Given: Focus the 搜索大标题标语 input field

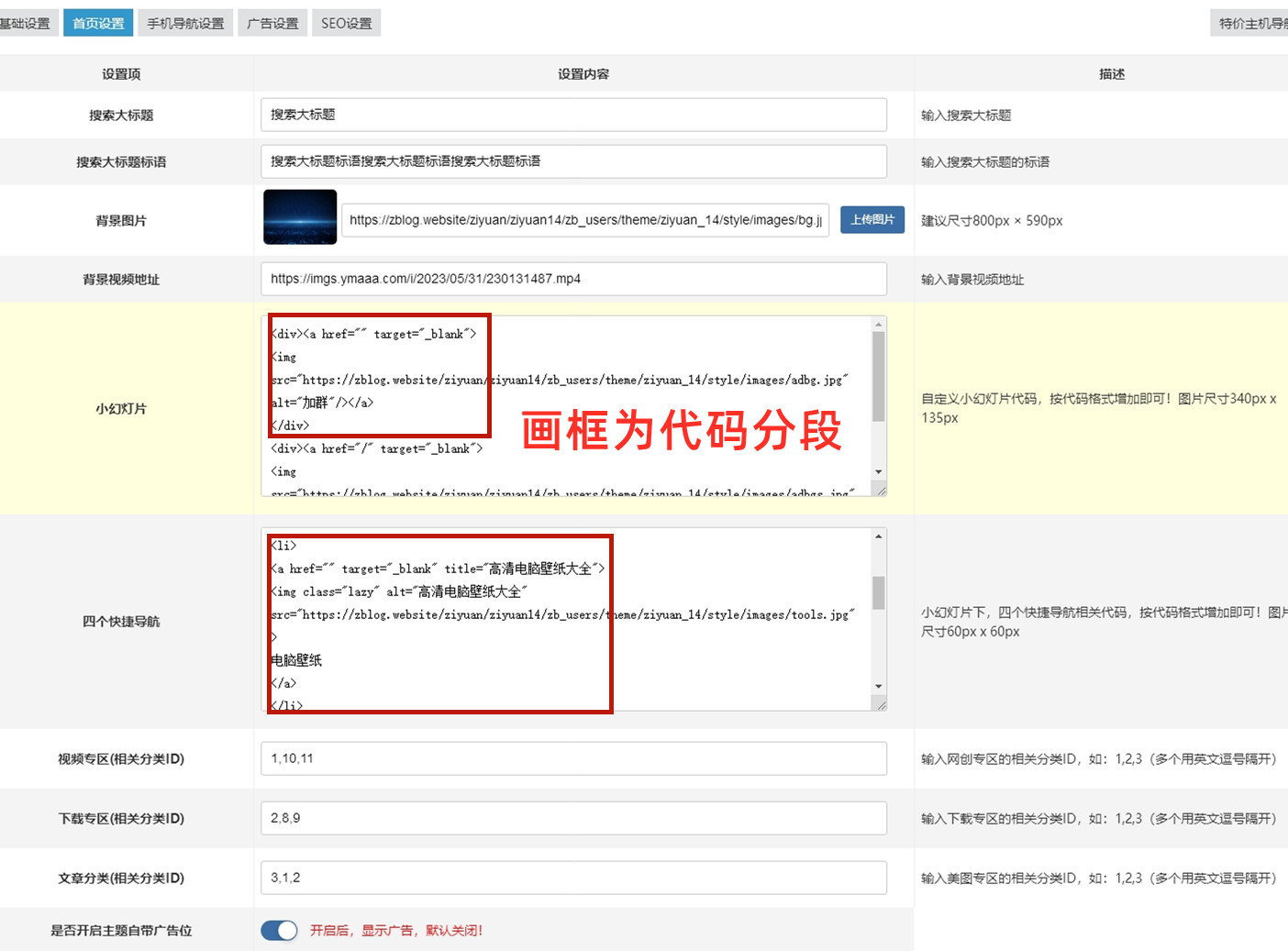Looking at the screenshot, I should 573,161.
